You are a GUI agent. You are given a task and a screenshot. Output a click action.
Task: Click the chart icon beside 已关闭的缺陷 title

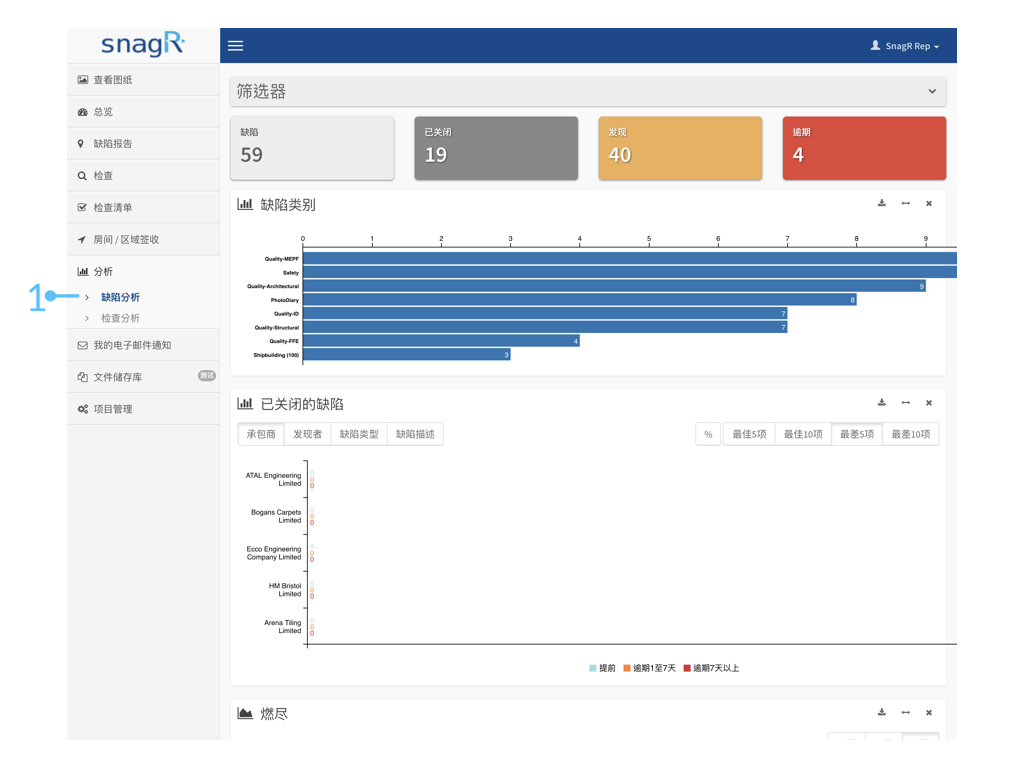click(x=245, y=404)
